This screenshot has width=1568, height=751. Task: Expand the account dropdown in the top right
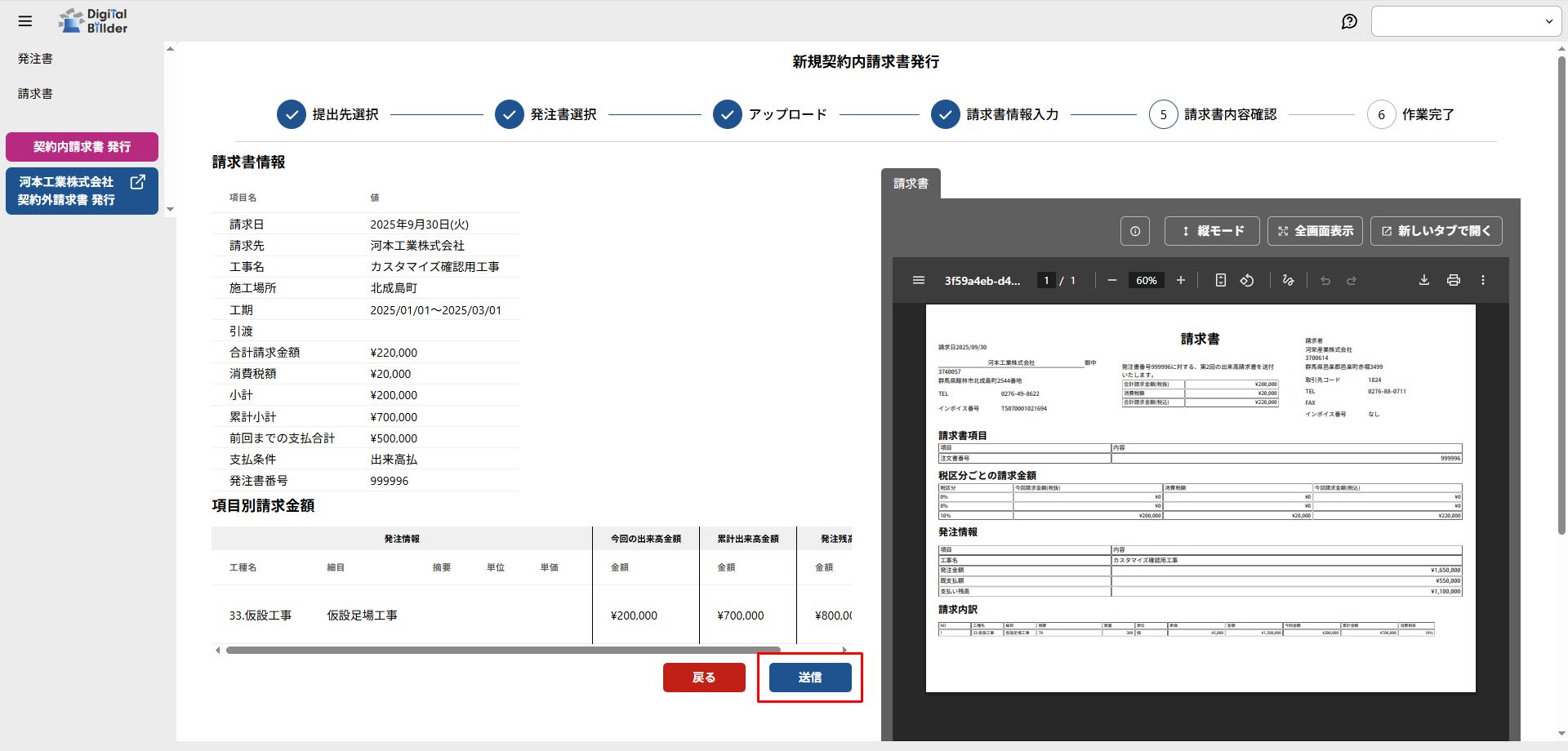click(1465, 21)
